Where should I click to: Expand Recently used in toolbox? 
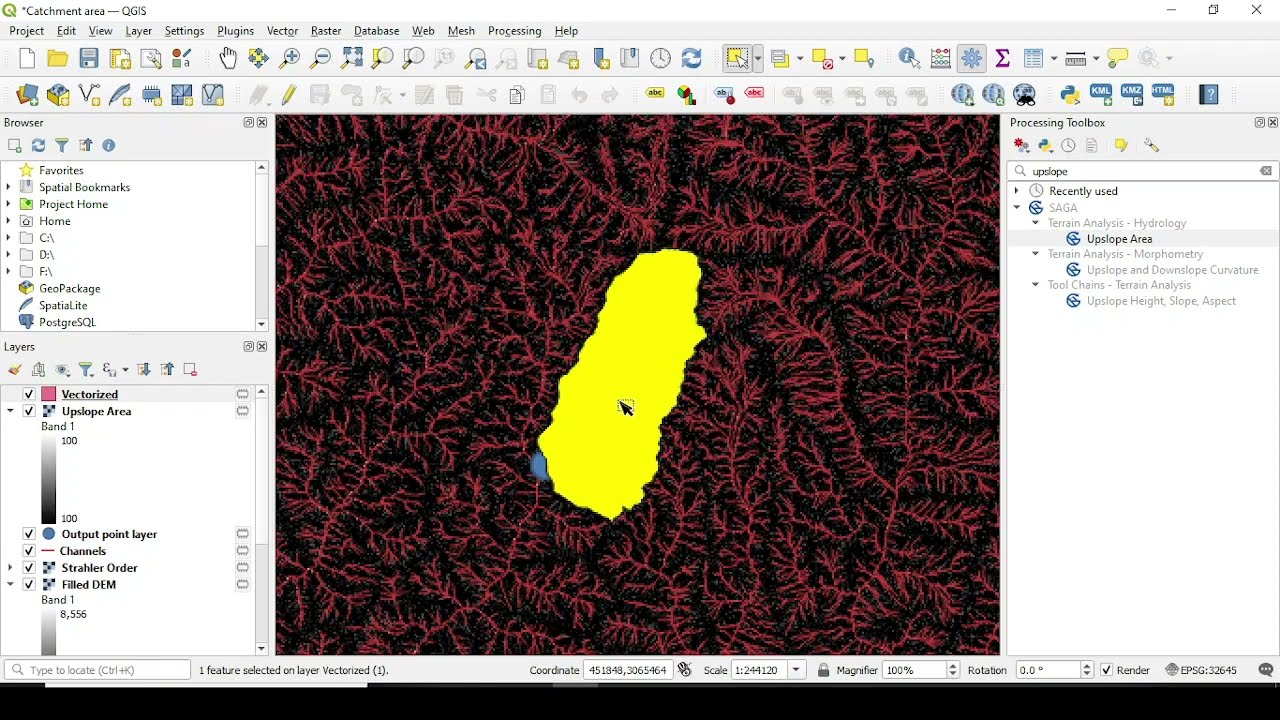click(1017, 191)
